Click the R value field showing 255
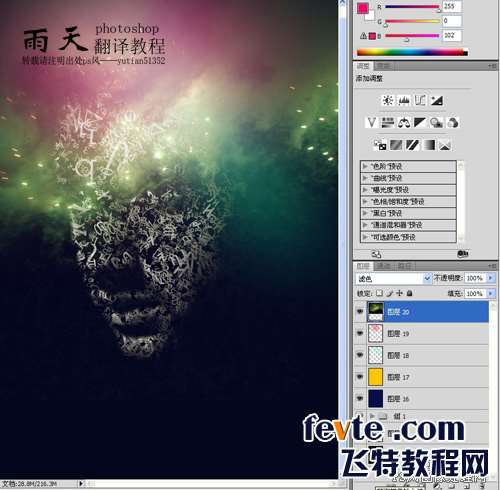The width and height of the screenshot is (500, 490). (452, 6)
